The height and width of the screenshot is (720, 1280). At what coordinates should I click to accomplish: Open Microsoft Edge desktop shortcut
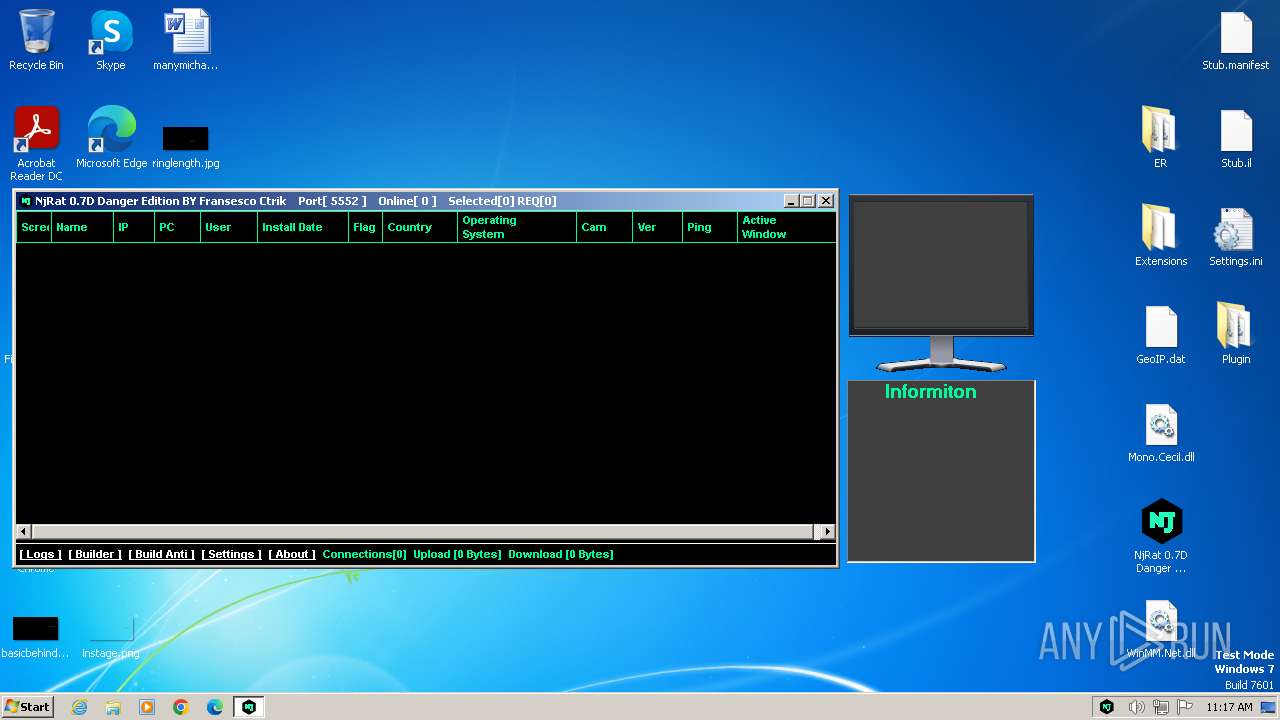click(x=111, y=138)
